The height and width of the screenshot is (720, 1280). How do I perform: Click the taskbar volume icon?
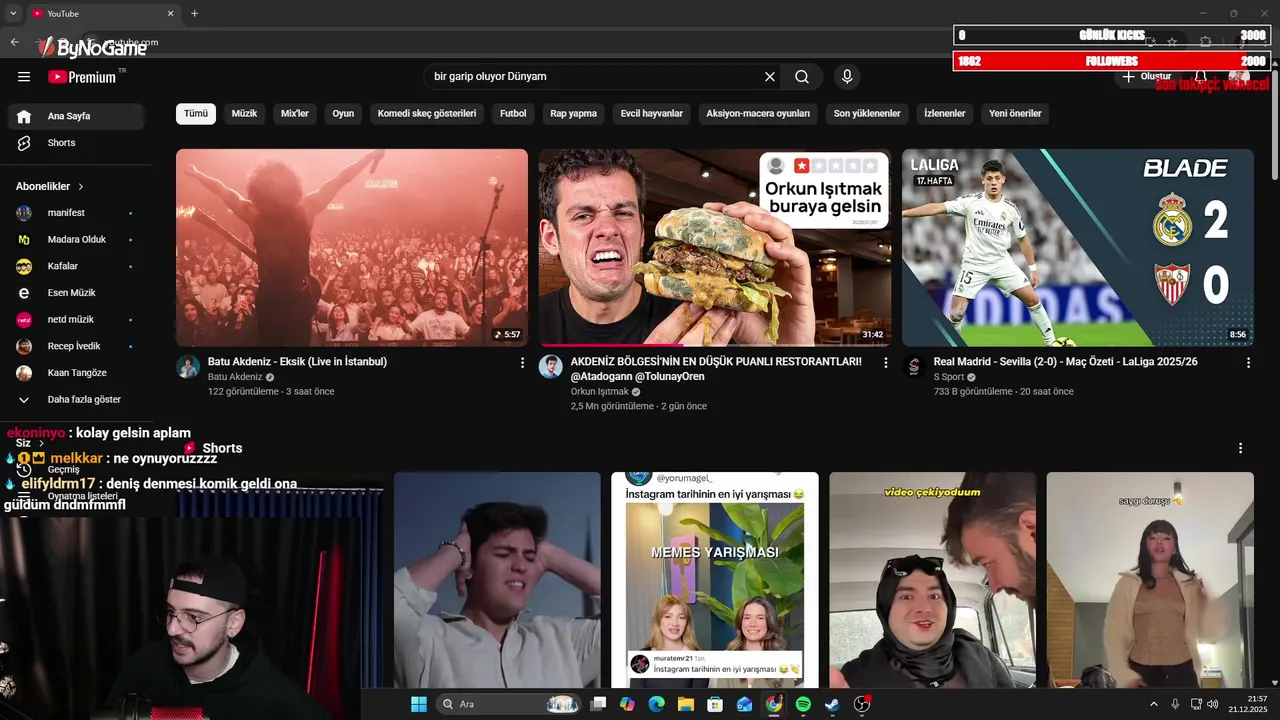(1213, 704)
